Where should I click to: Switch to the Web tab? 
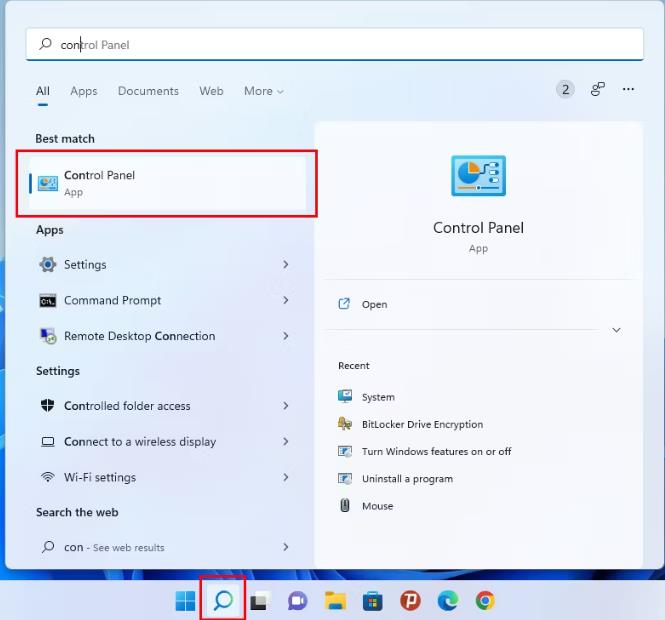point(211,91)
